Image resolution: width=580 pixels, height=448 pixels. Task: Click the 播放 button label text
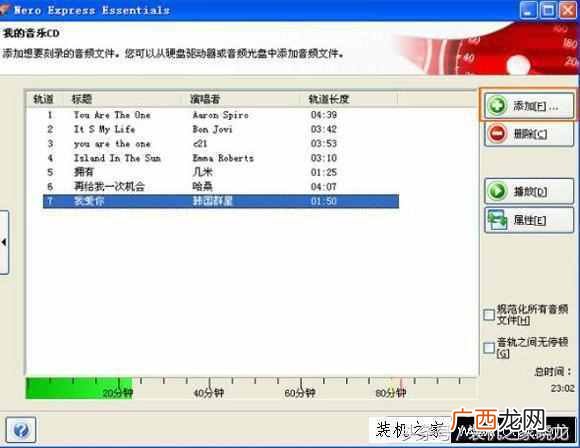coord(530,192)
